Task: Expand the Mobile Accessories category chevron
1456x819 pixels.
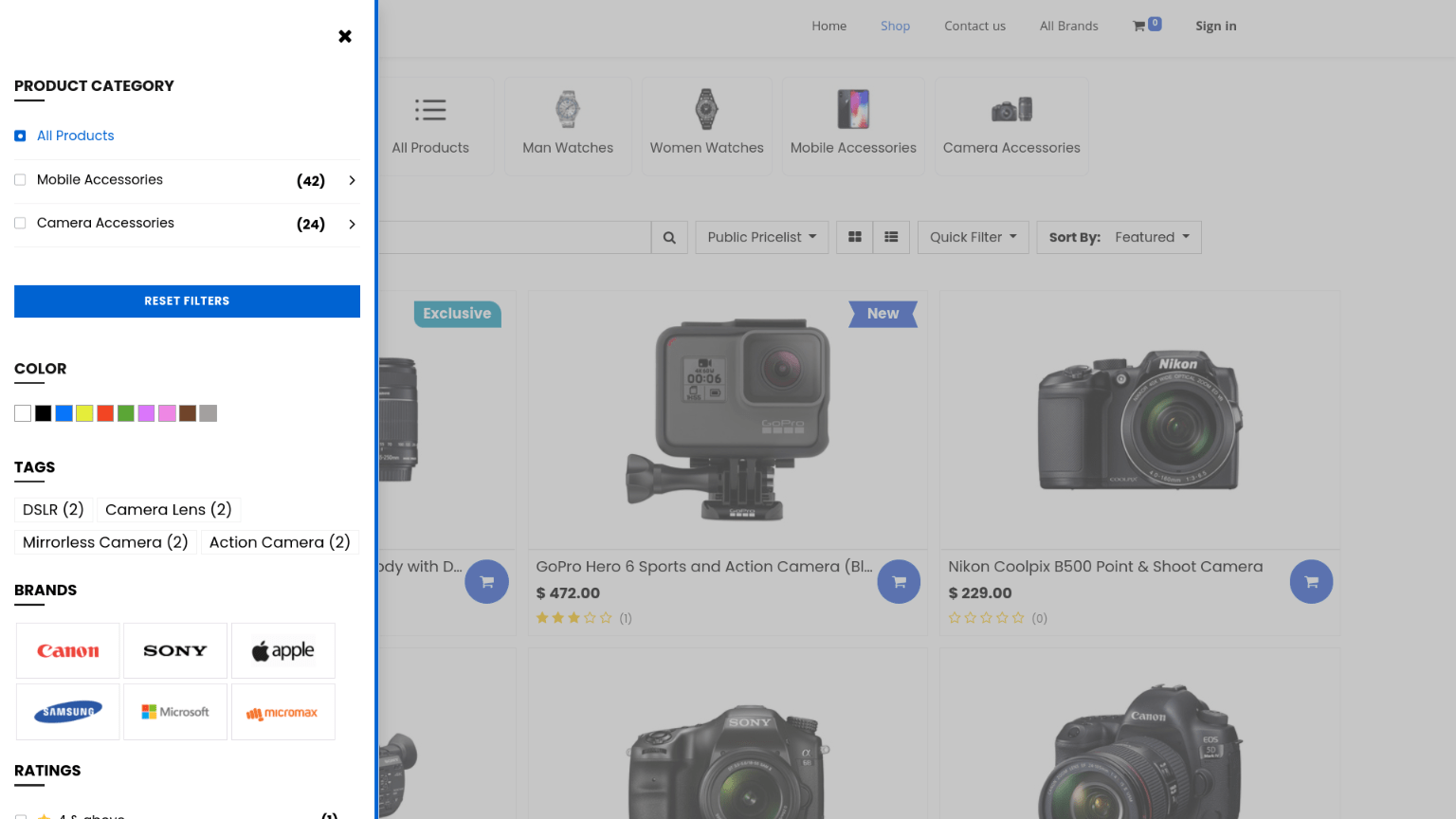Action: [x=352, y=180]
